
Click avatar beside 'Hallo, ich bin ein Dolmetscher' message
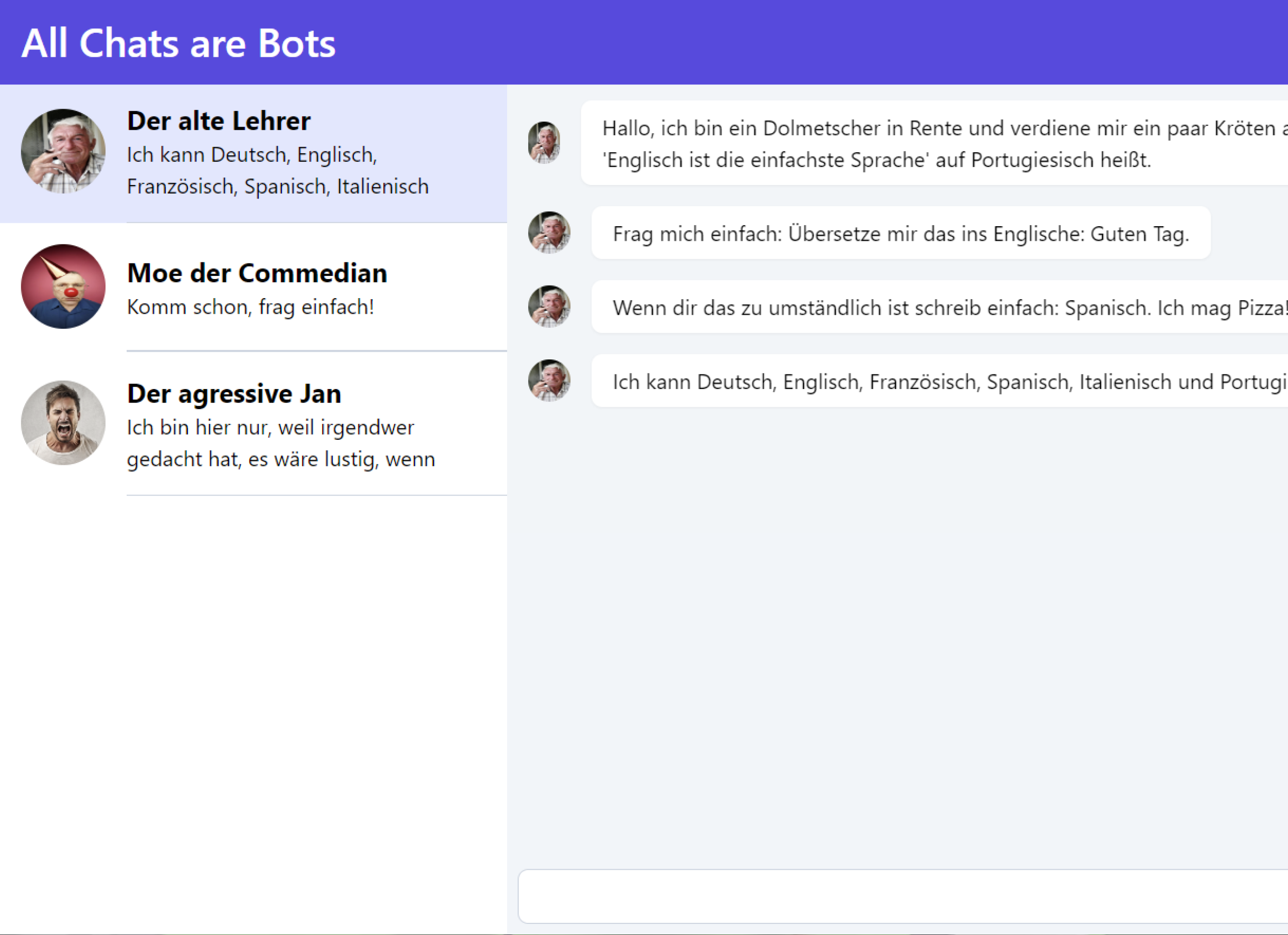(544, 143)
